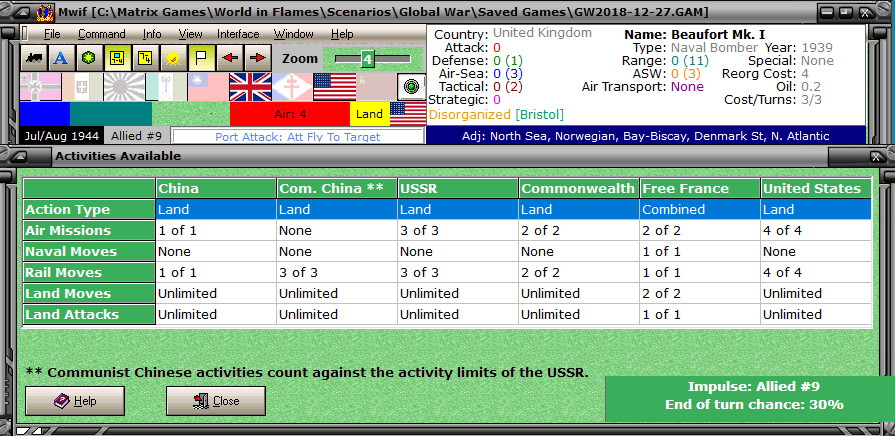Click the Help button with book icon

pos(75,401)
